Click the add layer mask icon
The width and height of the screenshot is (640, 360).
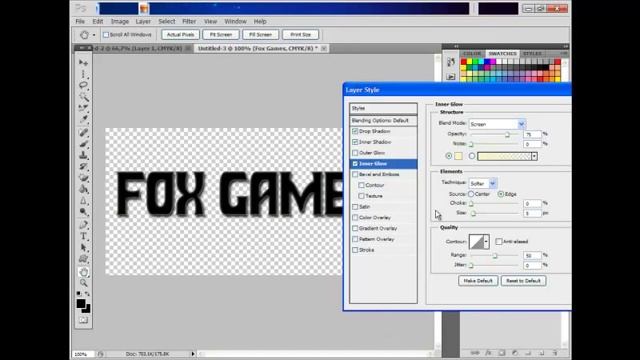coord(502,353)
